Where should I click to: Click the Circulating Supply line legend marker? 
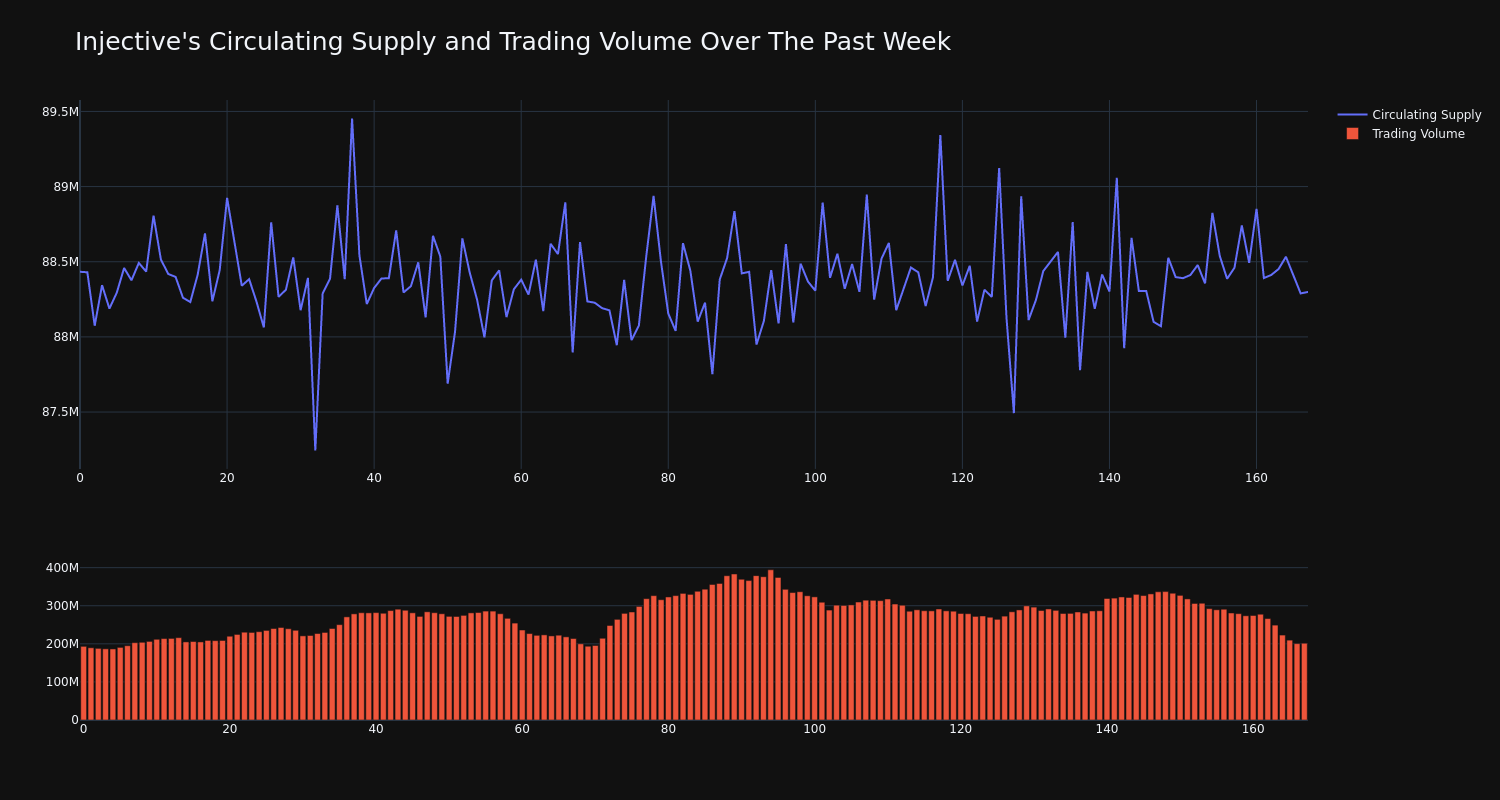[x=1352, y=115]
